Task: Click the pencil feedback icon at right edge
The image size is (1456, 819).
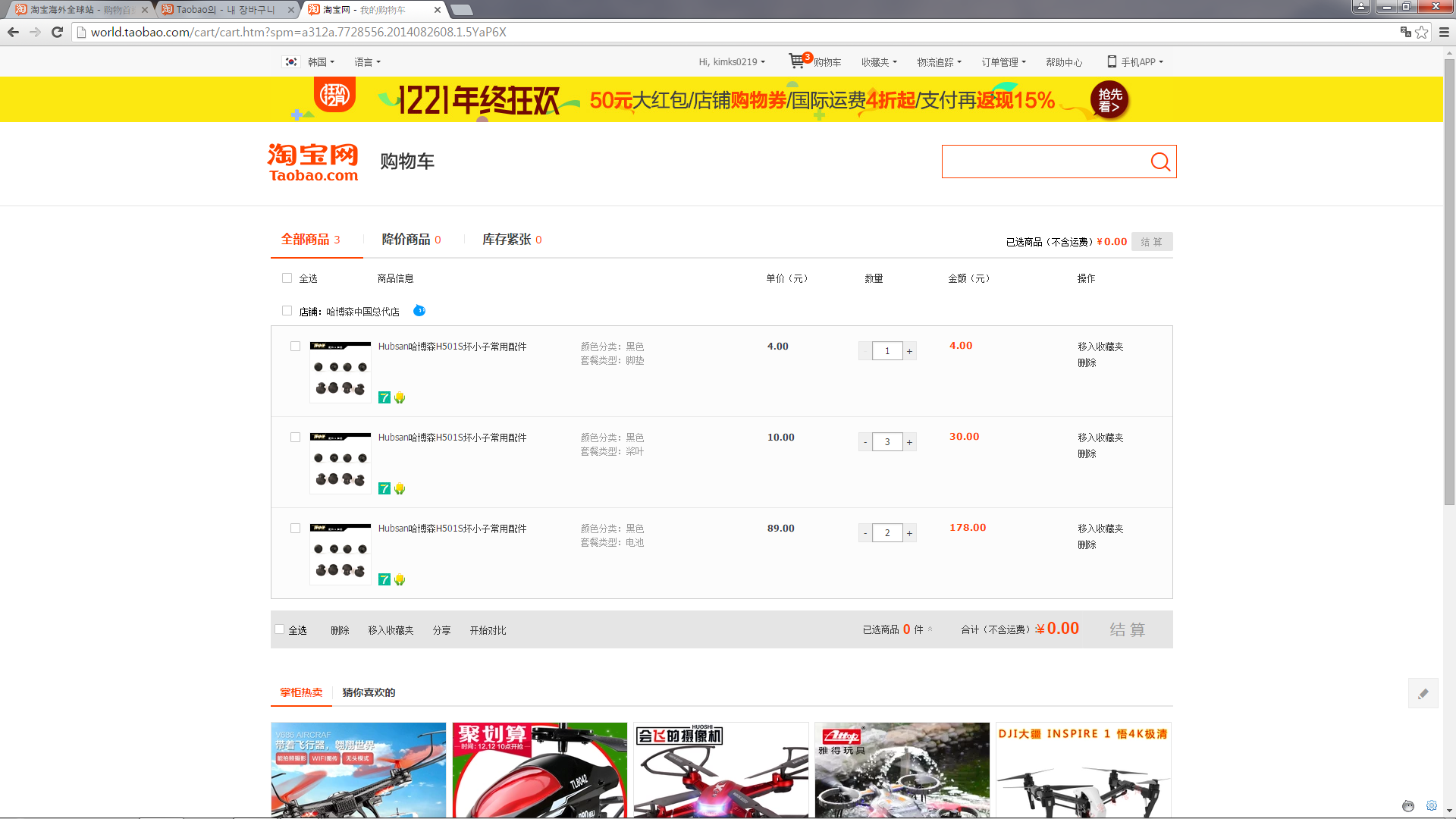Action: [1423, 693]
